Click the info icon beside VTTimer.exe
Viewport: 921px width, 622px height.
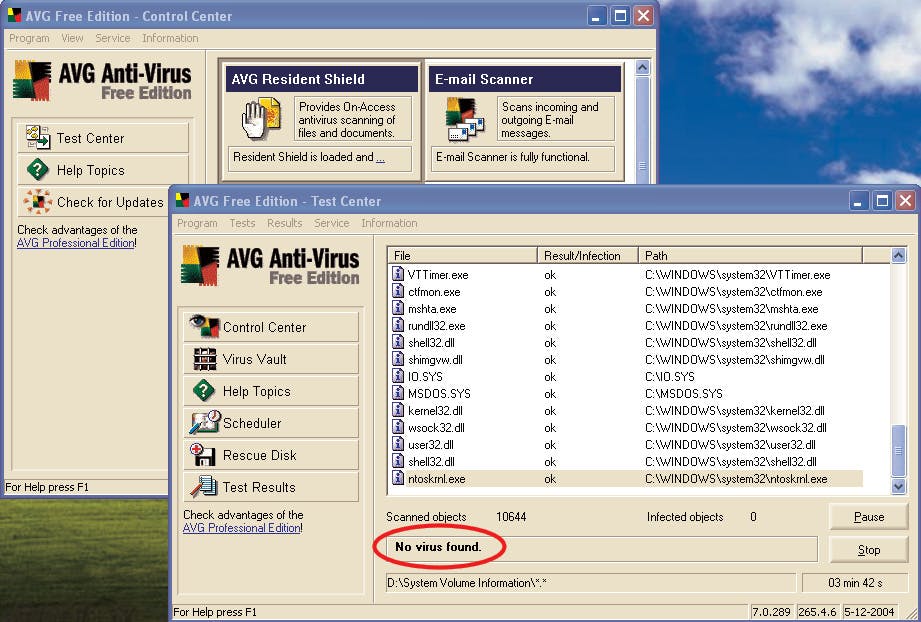[x=398, y=274]
